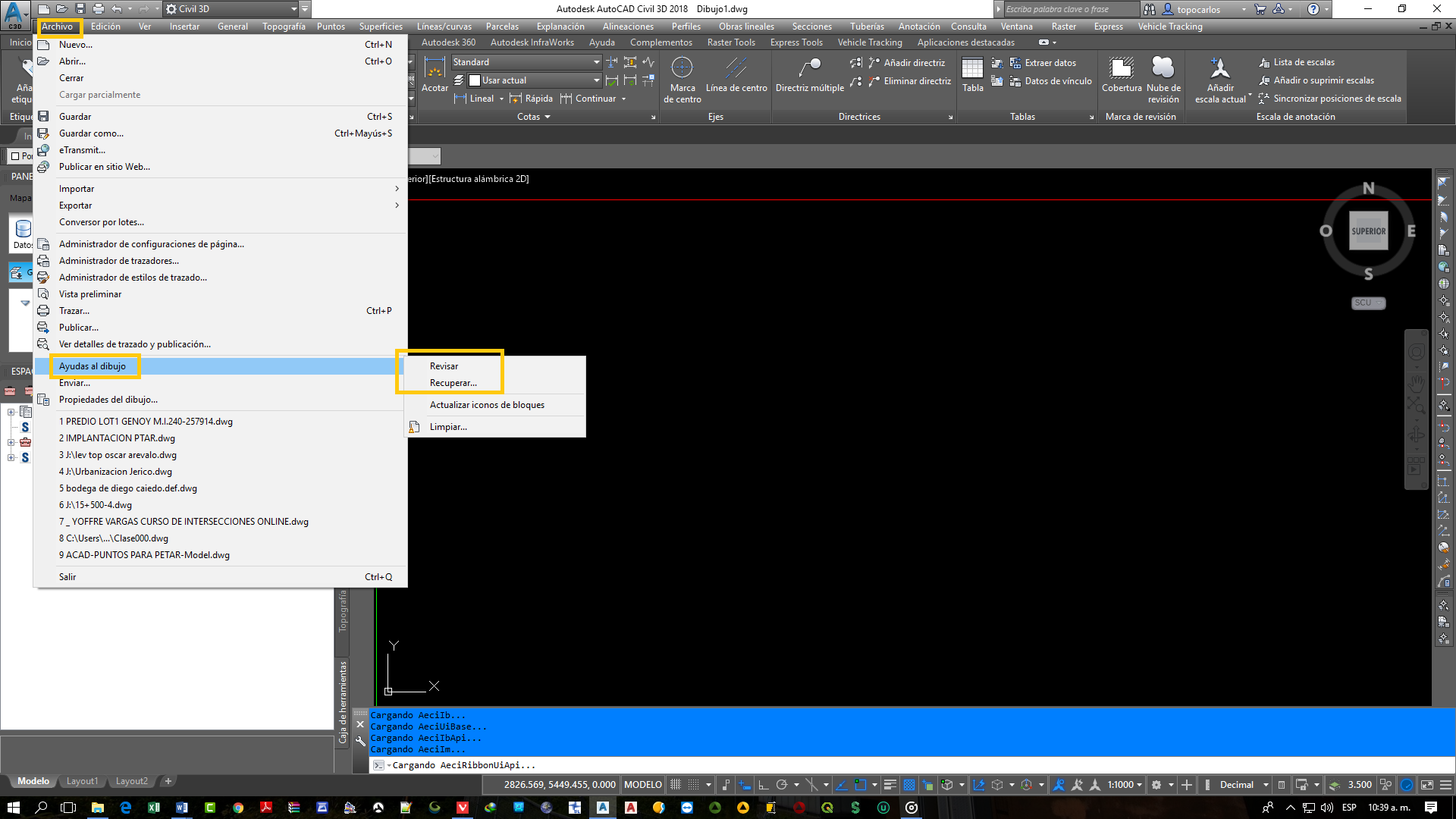Click Añadir escala actual icon
Viewport: 1456px width, 819px height.
(x=1219, y=68)
